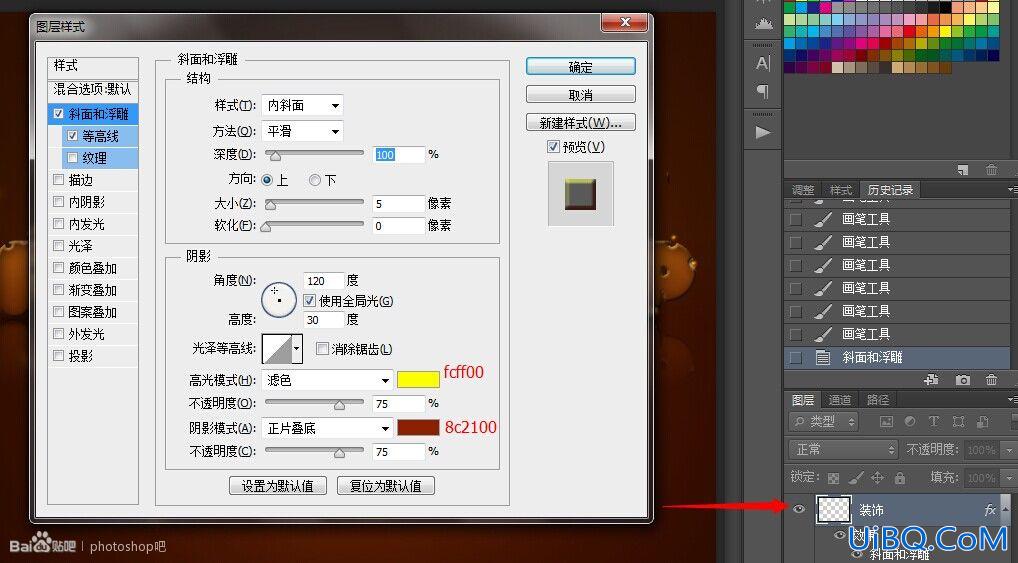Lock all layer attributes
The image size is (1018, 563).
click(900, 479)
